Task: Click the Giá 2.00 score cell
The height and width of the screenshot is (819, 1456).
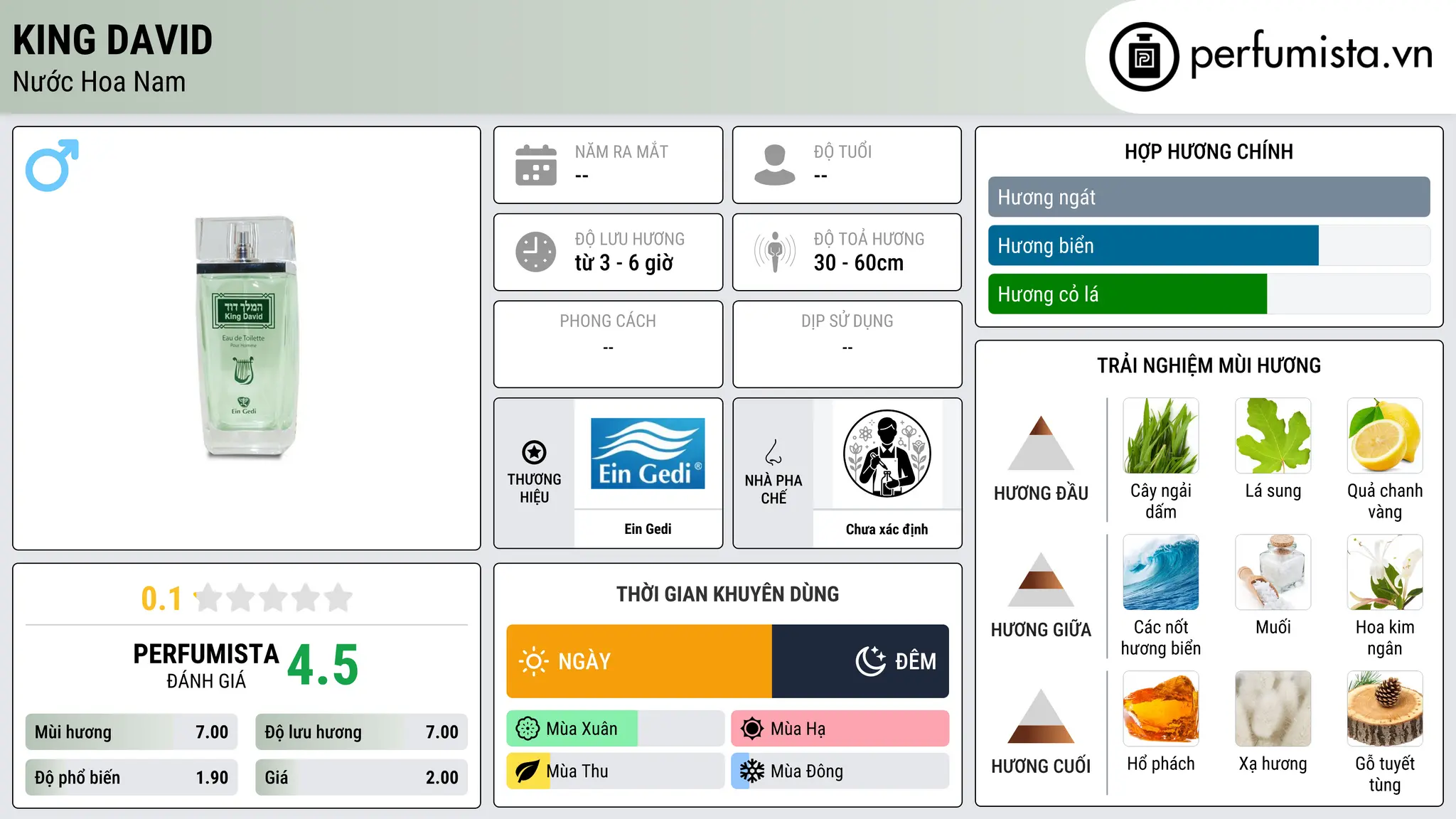Action: pyautogui.click(x=361, y=777)
